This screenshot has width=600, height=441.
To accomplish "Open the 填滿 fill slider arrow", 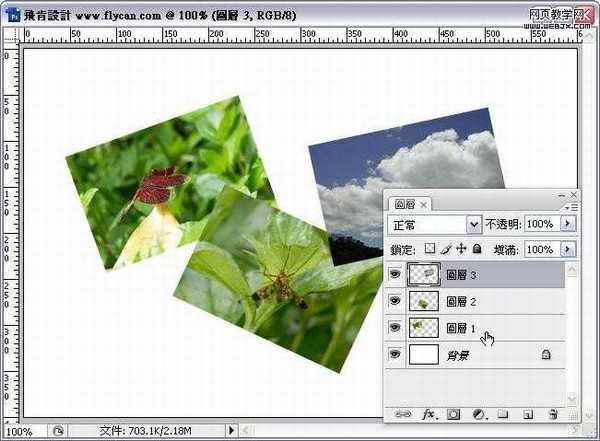I will click(568, 249).
